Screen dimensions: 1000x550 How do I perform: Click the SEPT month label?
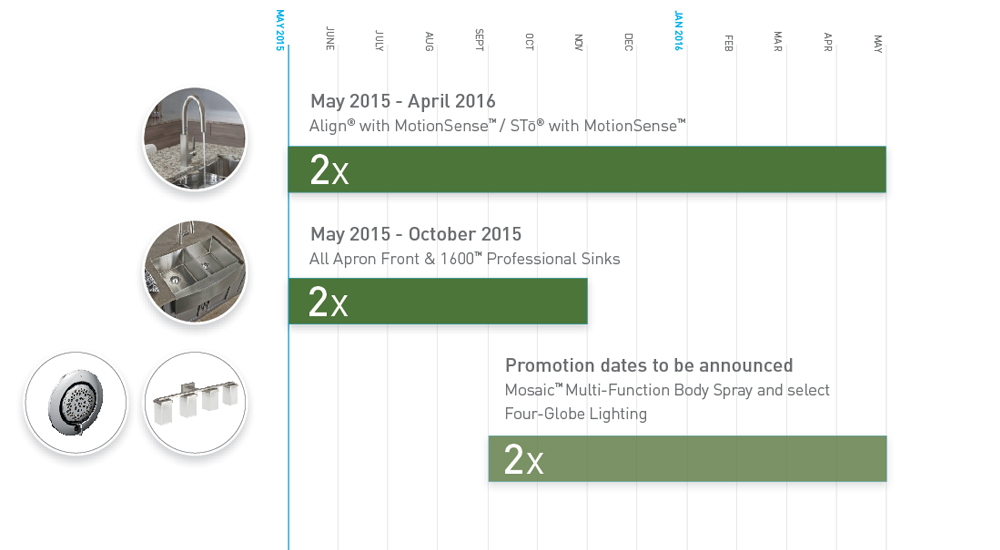coord(479,40)
